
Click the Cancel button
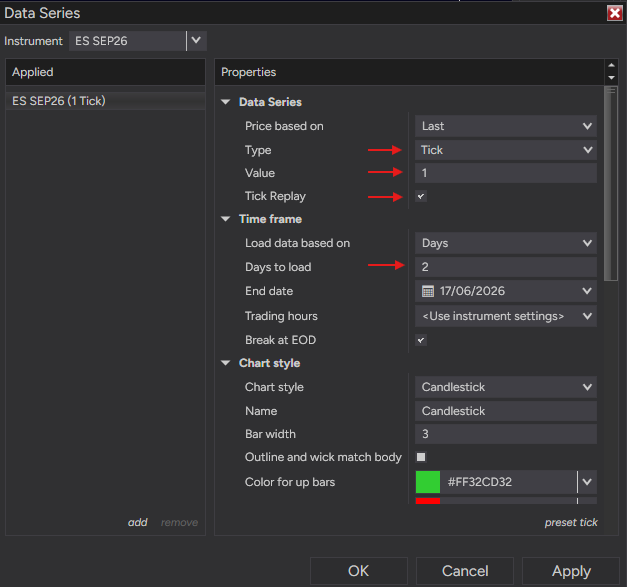click(x=465, y=571)
